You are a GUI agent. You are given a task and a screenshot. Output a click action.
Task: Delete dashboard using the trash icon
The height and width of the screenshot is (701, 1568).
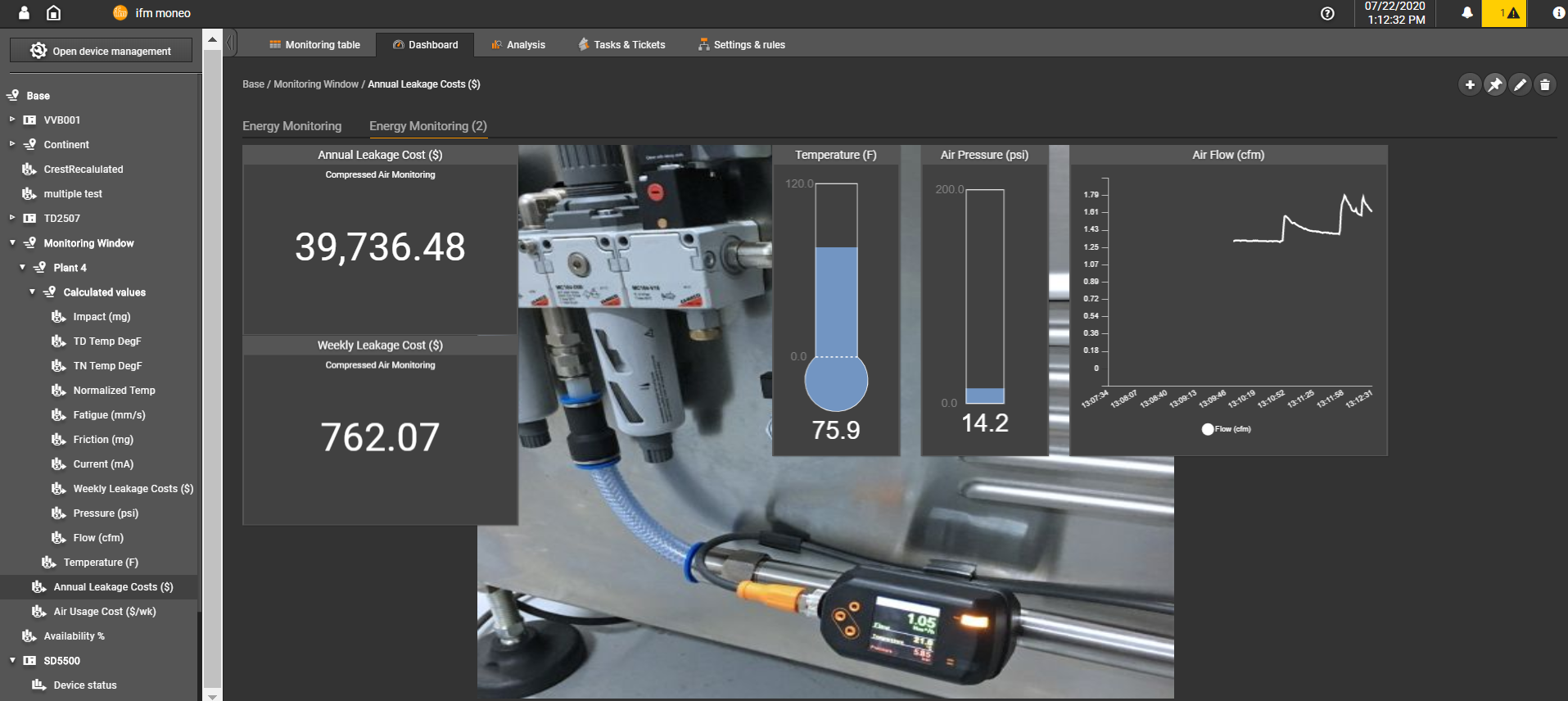[x=1545, y=84]
